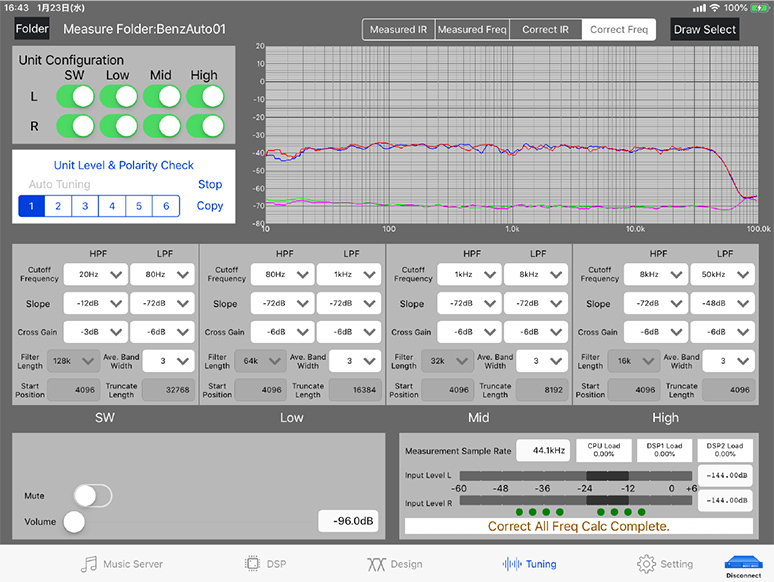This screenshot has width=774, height=582.
Task: Open the Setting gear icon
Action: tap(646, 564)
